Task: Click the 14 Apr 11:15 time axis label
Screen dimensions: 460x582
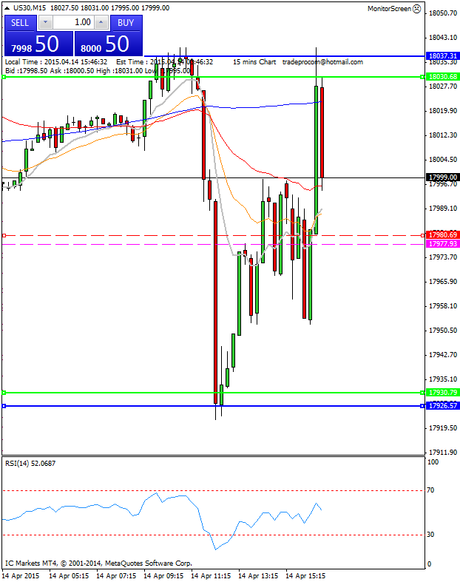Action: (x=211, y=576)
